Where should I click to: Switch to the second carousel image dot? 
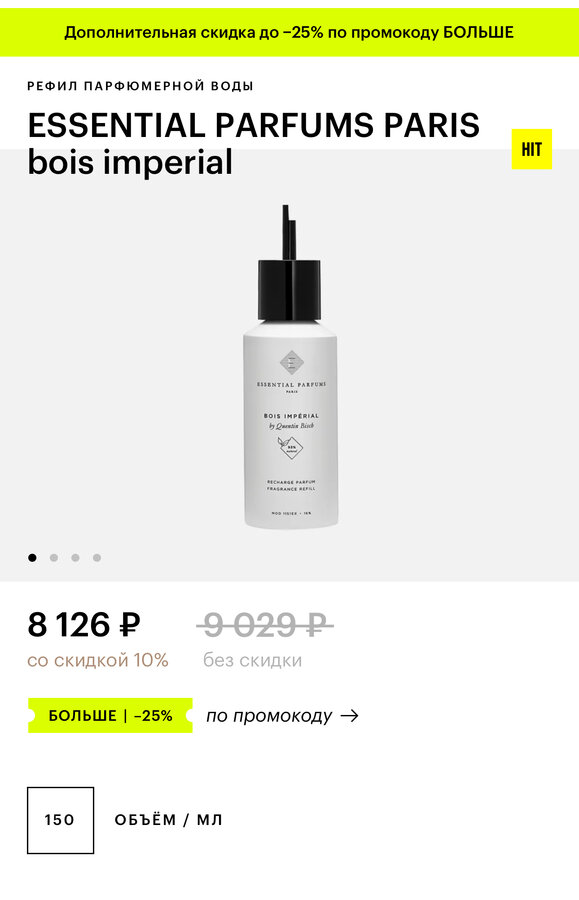[54, 557]
